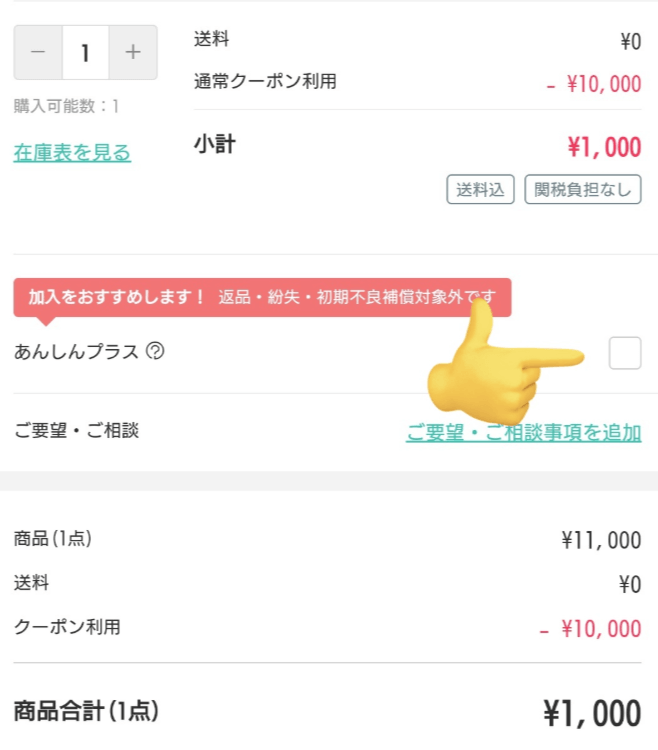
Task: Click the bold black ¥1,000 total
Action: (x=592, y=713)
